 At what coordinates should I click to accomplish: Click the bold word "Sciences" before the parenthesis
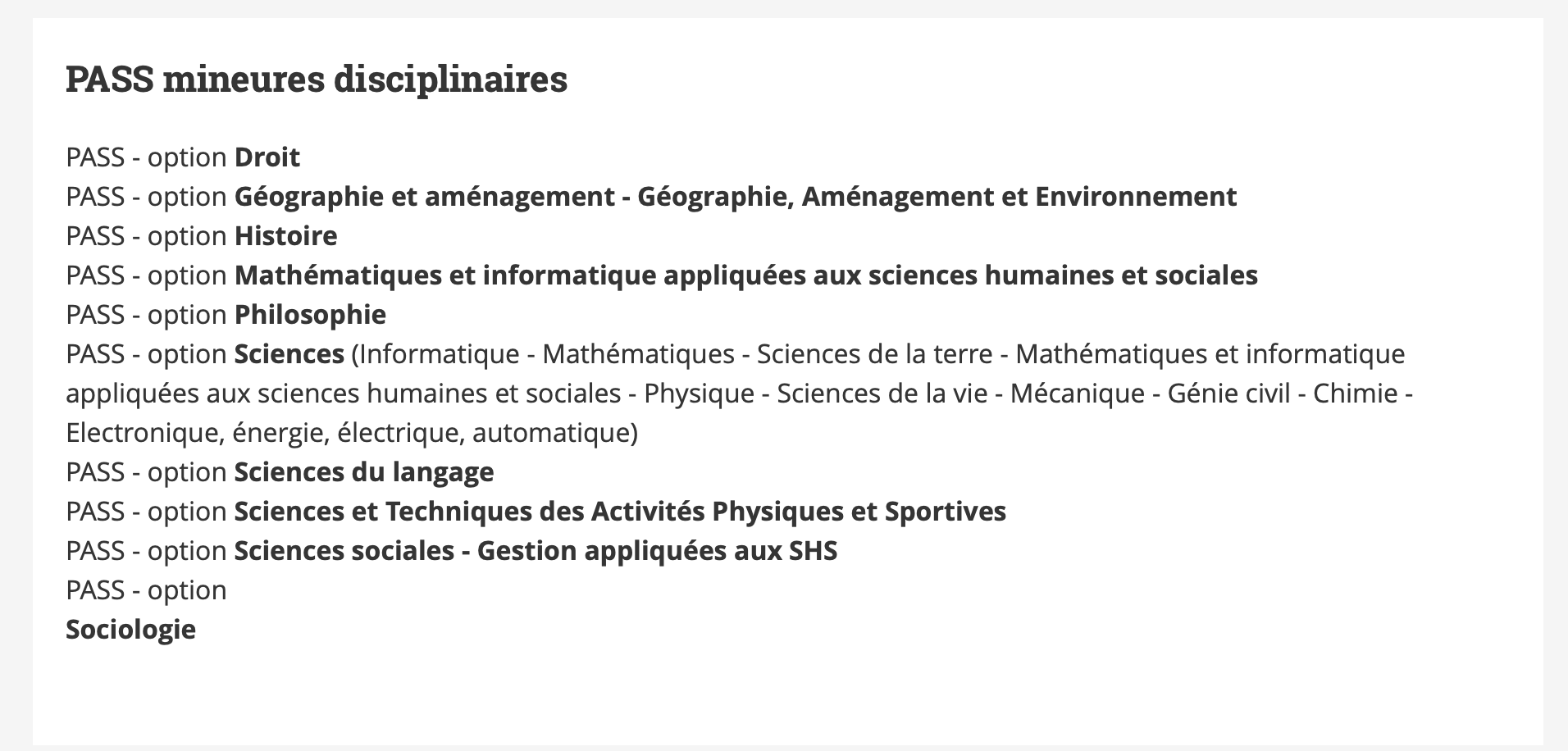(x=289, y=354)
